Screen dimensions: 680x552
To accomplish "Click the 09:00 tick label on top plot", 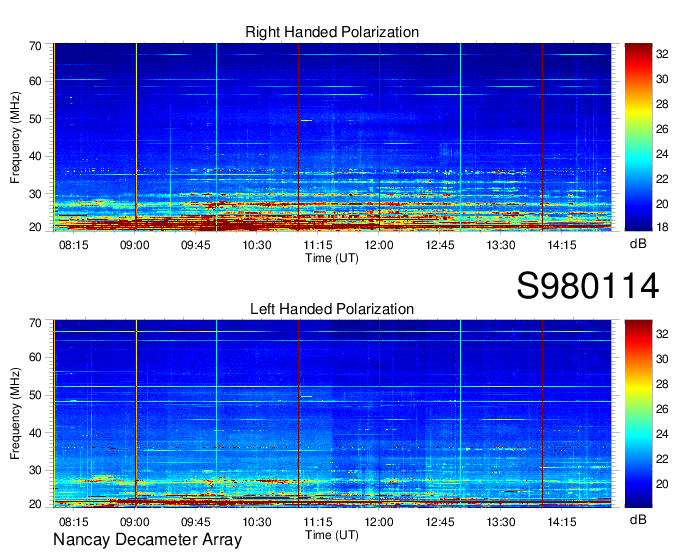I will pos(134,245).
